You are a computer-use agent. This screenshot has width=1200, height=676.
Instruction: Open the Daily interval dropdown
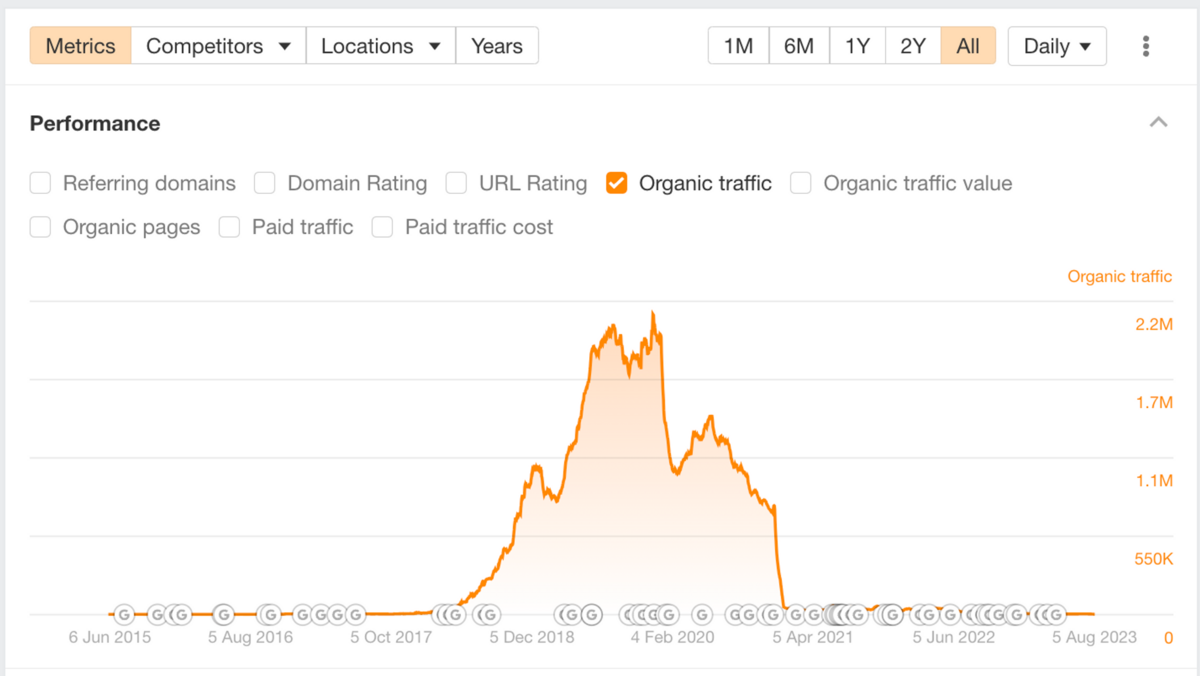pyautogui.click(x=1057, y=46)
